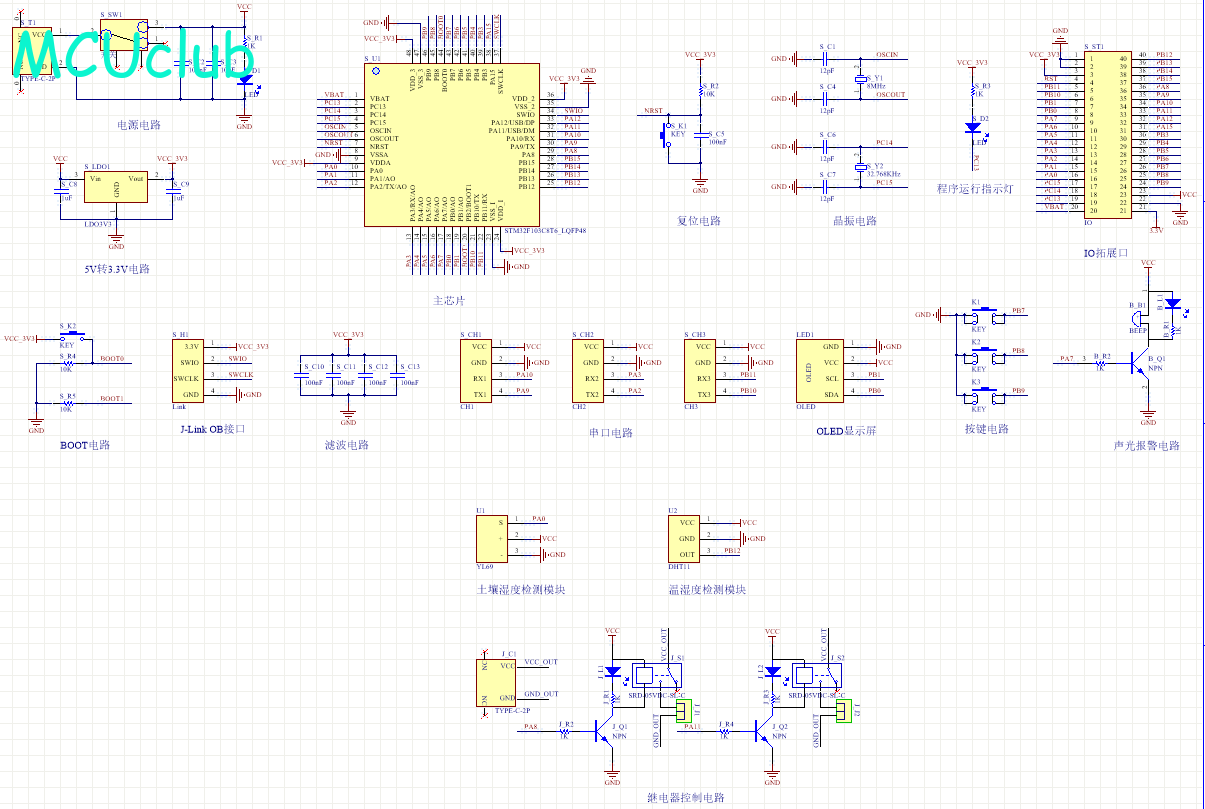Click the BOOT0 net label
1205x809 pixels.
[112, 358]
